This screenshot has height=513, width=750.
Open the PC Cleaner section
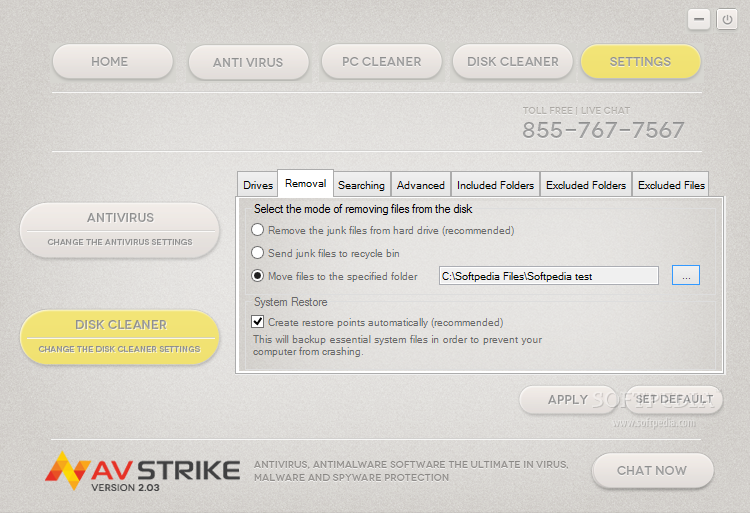[382, 62]
